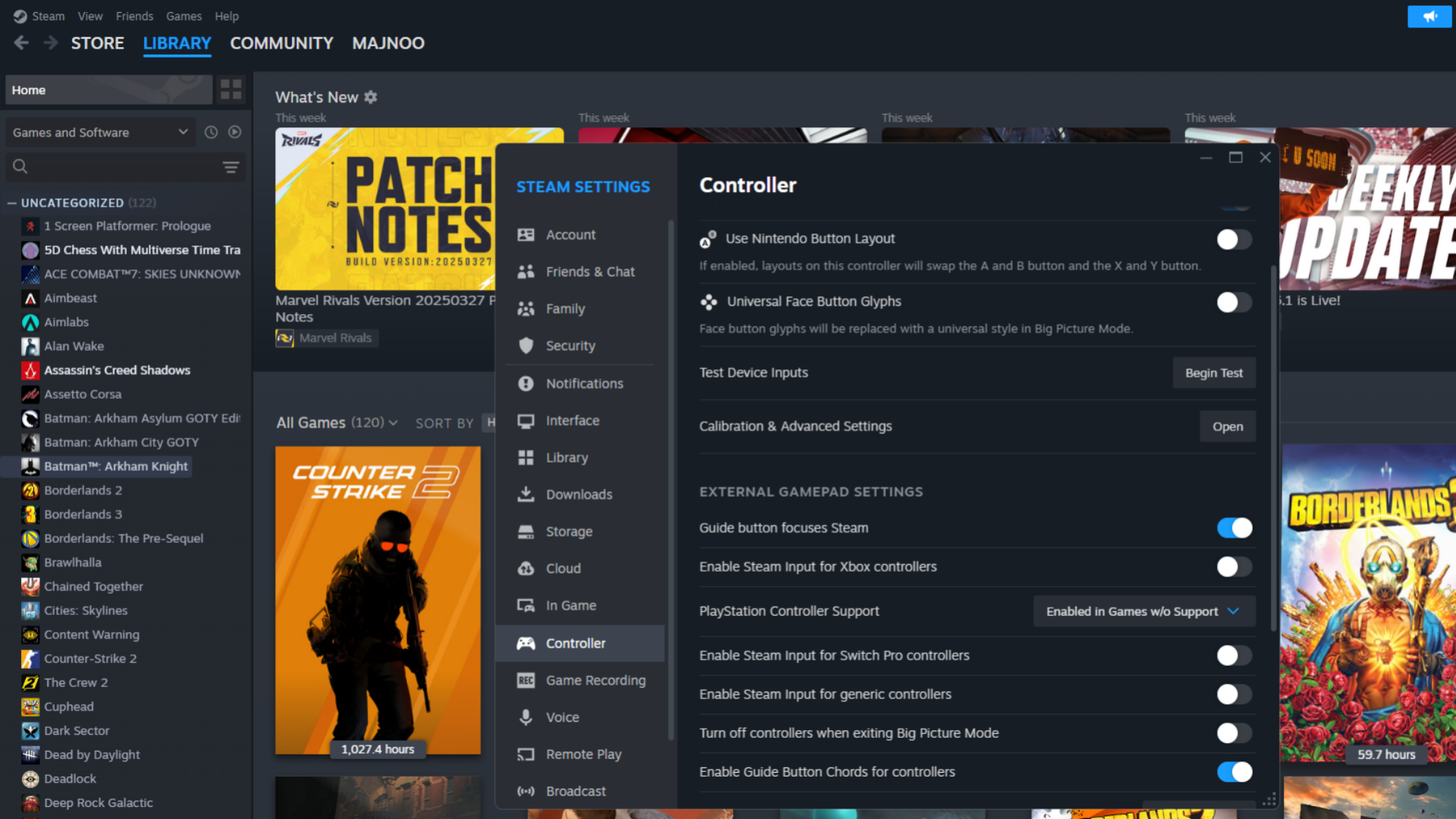The width and height of the screenshot is (1456, 819).
Task: Click the recent activity clock icon
Action: [211, 132]
